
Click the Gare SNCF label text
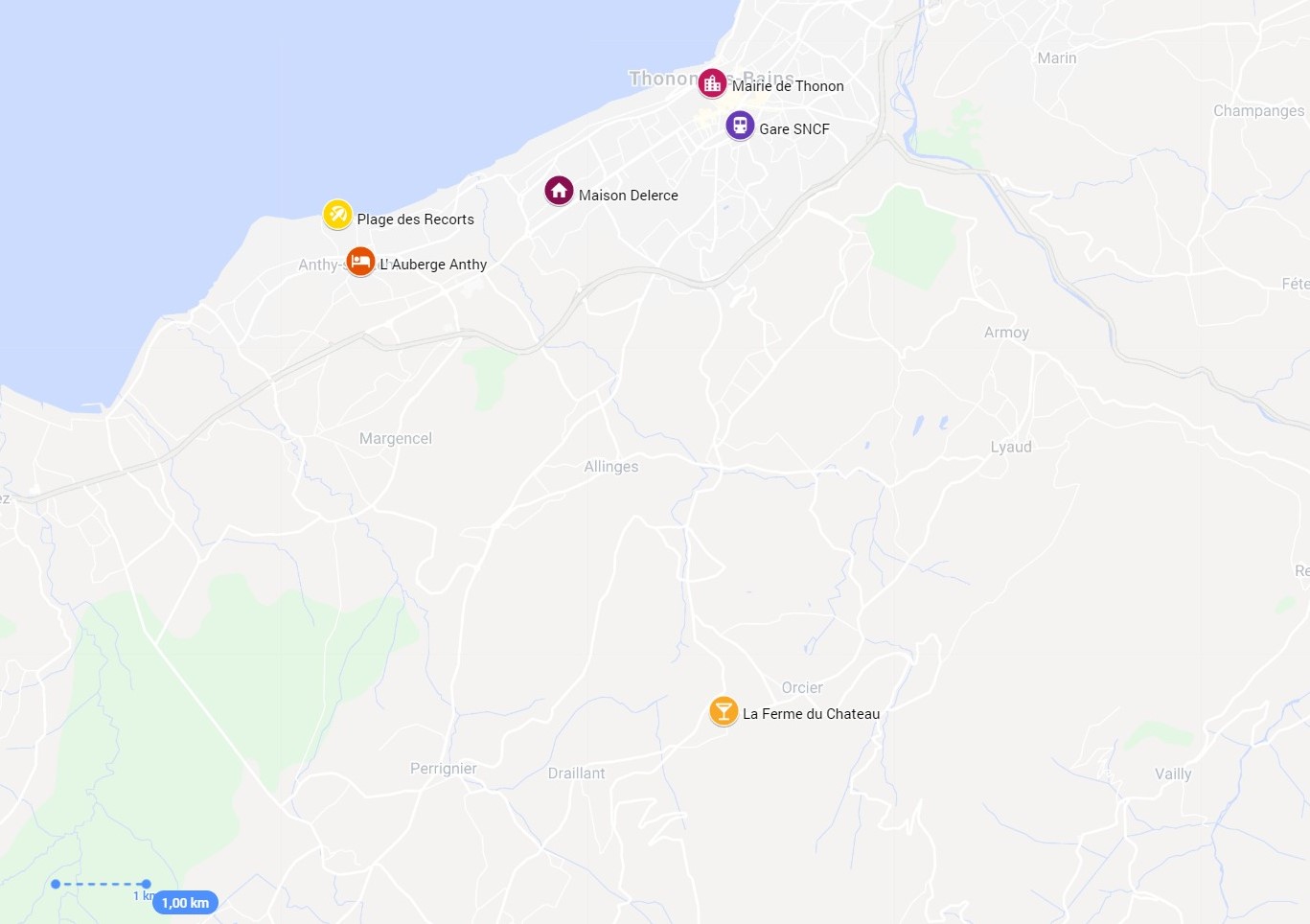794,129
